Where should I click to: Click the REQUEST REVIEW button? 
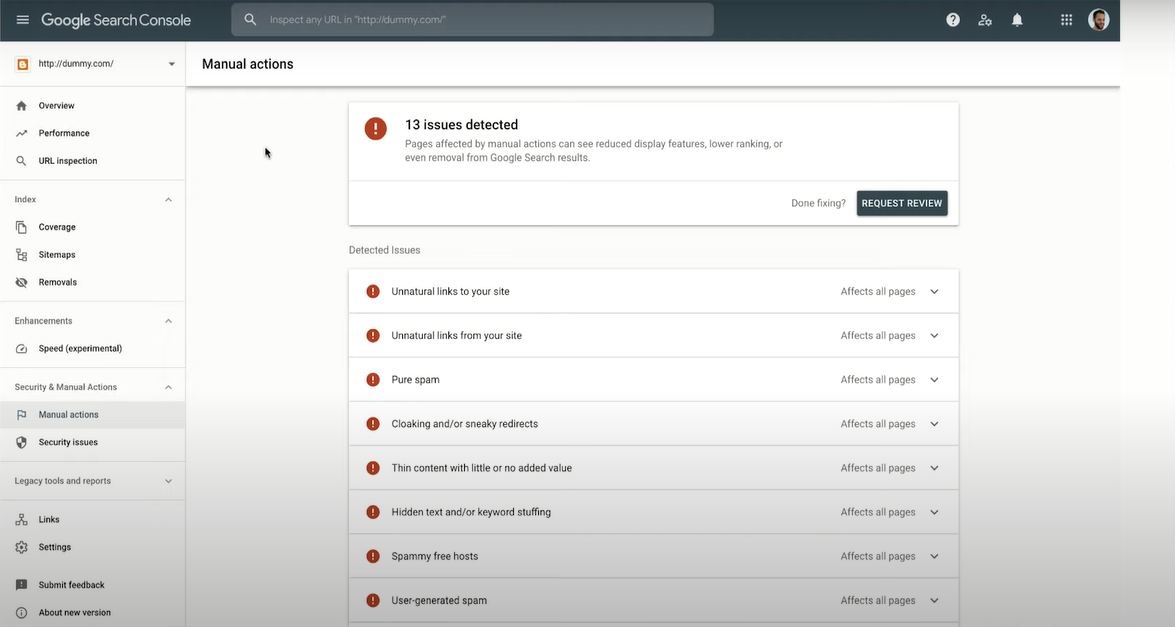coord(901,203)
